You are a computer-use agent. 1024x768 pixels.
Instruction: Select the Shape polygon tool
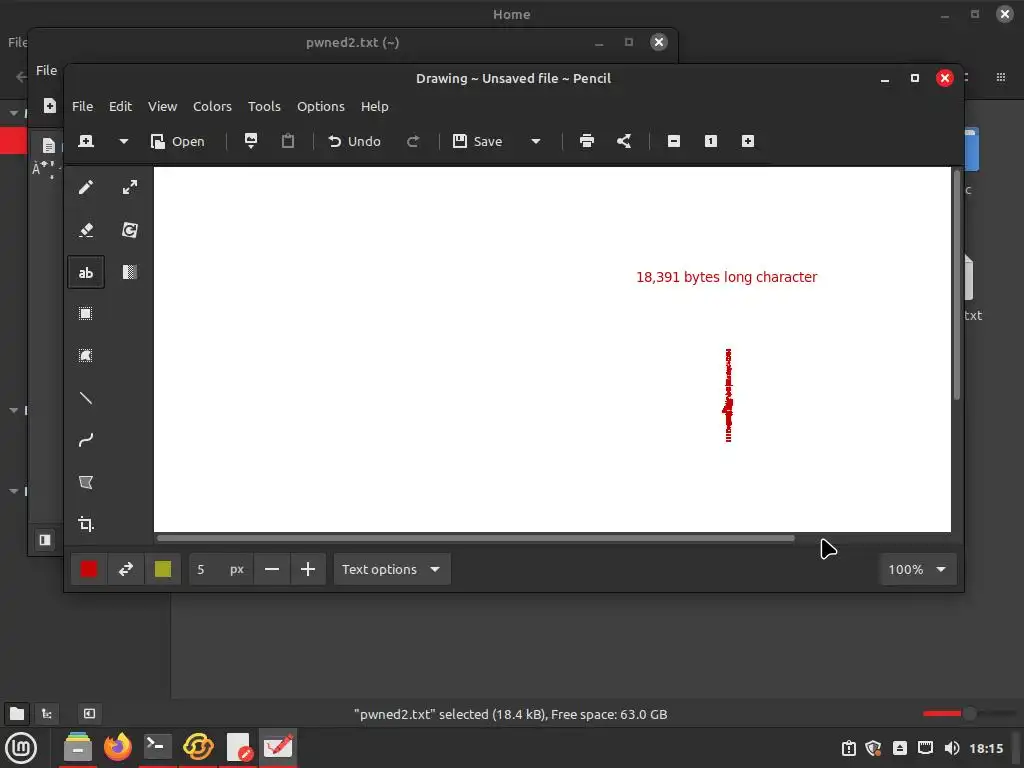[86, 482]
